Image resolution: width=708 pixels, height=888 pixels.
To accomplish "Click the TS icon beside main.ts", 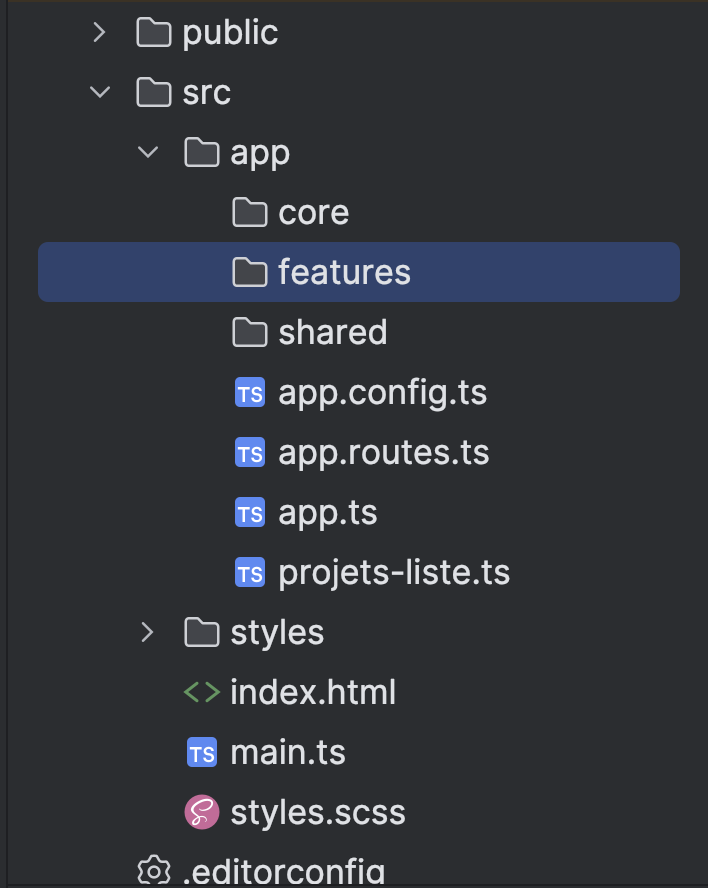I will coord(201,752).
